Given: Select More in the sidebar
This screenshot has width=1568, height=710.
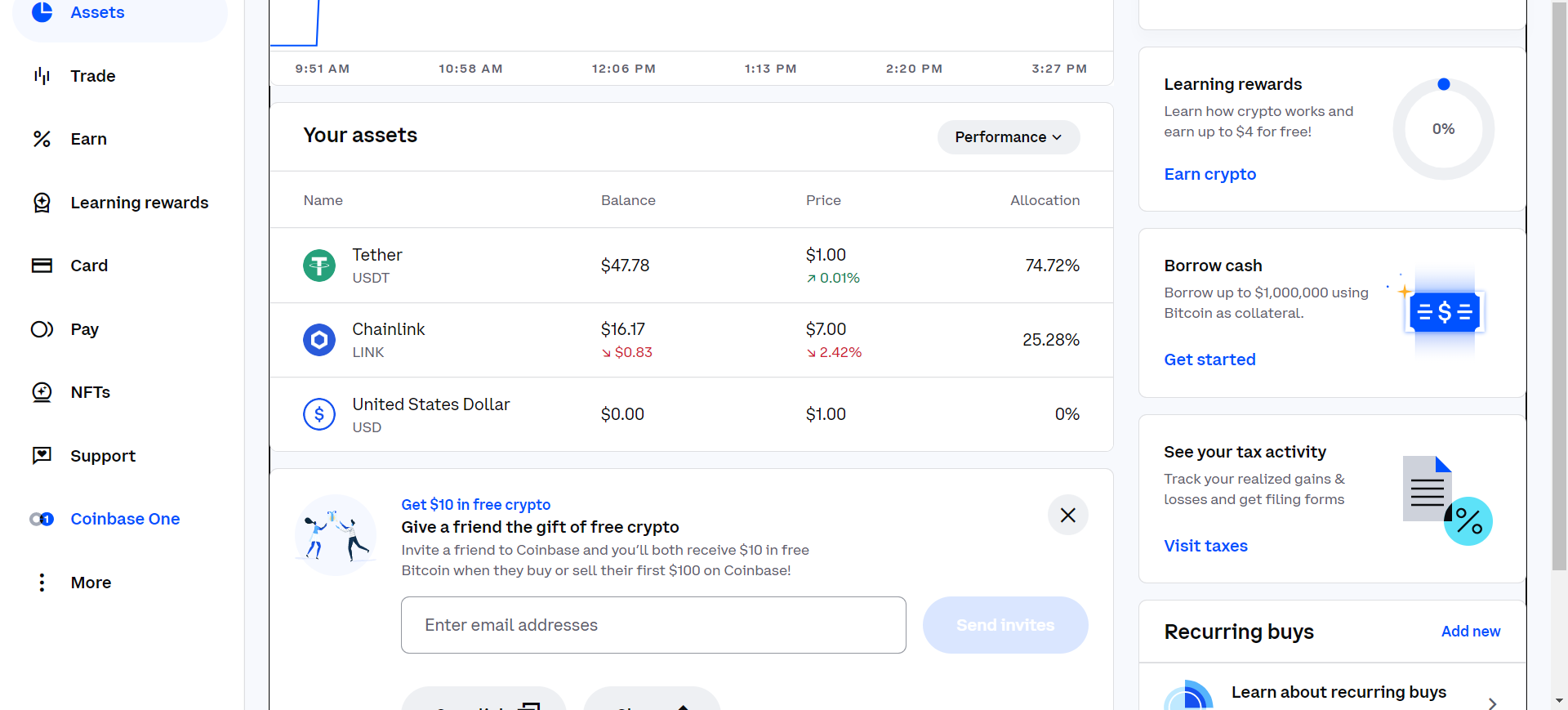Looking at the screenshot, I should pos(91,583).
